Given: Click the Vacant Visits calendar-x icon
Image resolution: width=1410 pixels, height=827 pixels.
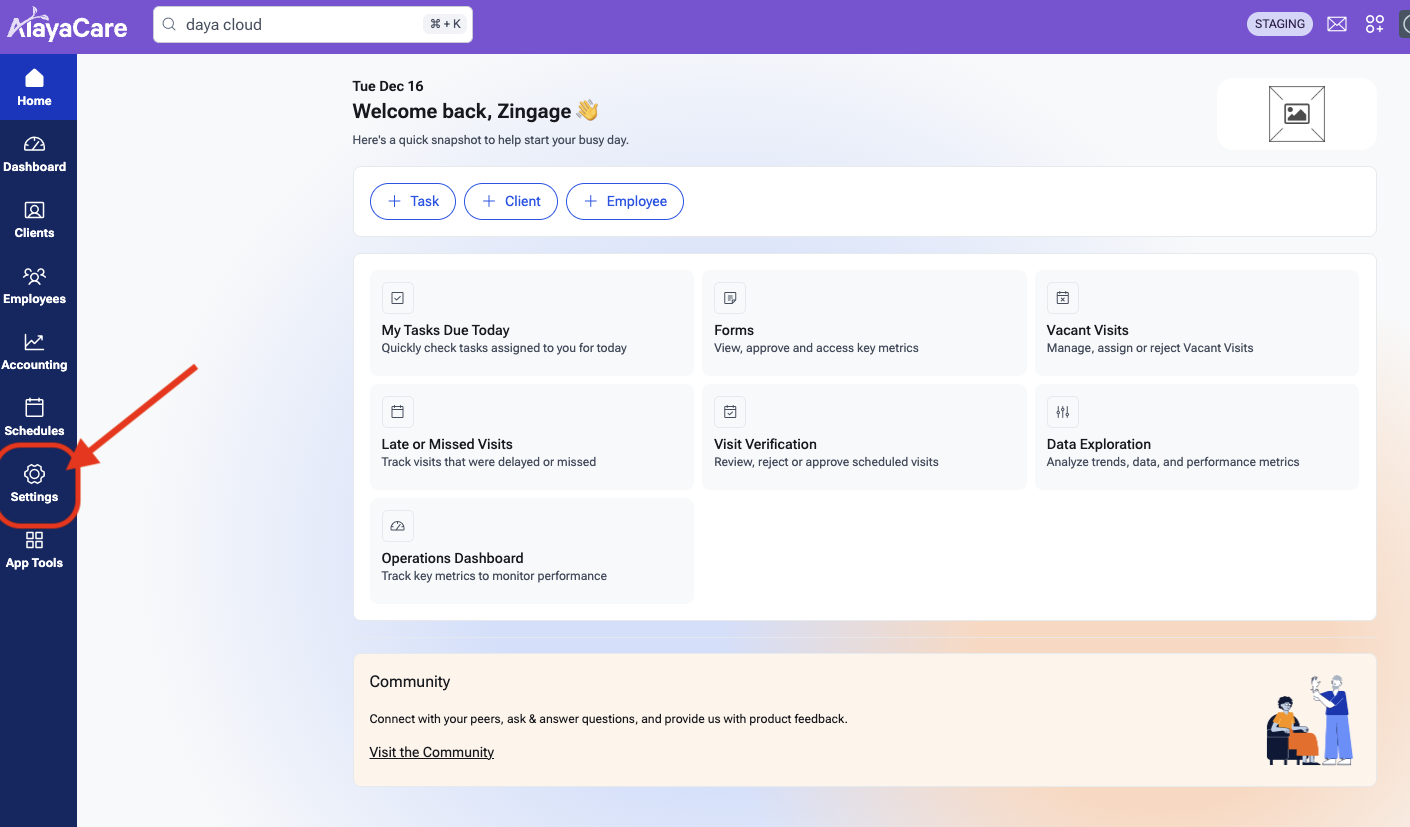Looking at the screenshot, I should 1062,298.
